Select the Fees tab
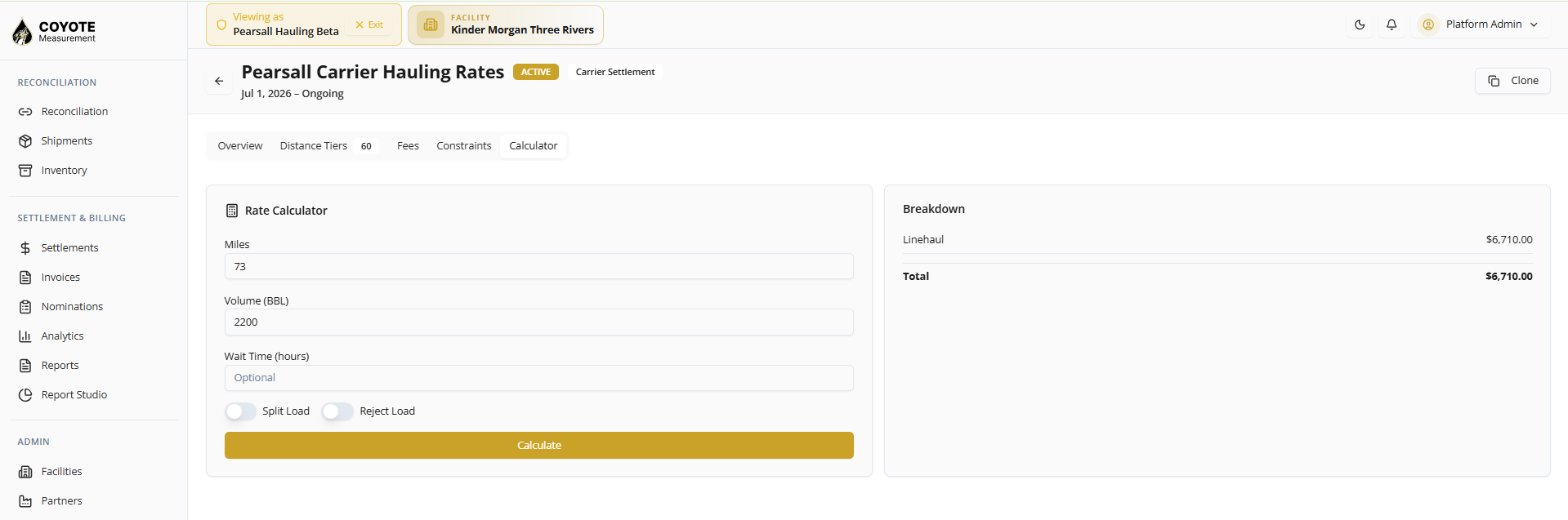 pos(408,146)
